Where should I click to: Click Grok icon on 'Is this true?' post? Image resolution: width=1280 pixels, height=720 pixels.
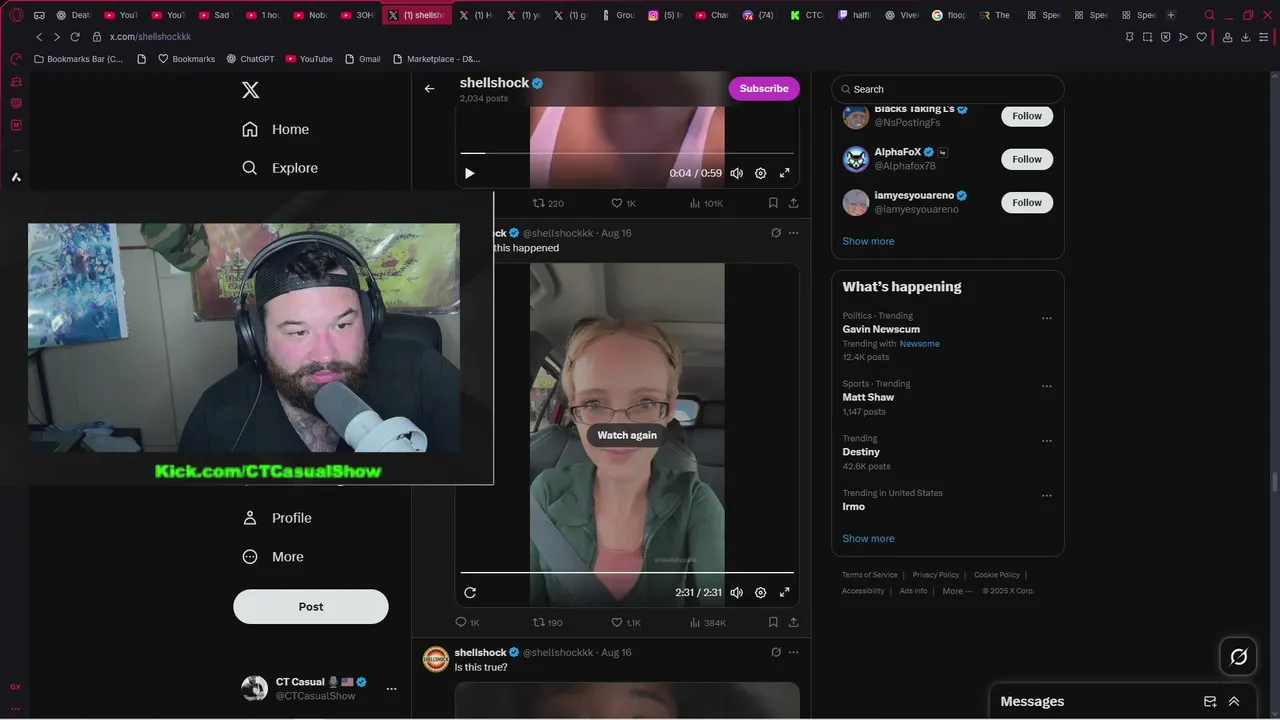[x=775, y=652]
